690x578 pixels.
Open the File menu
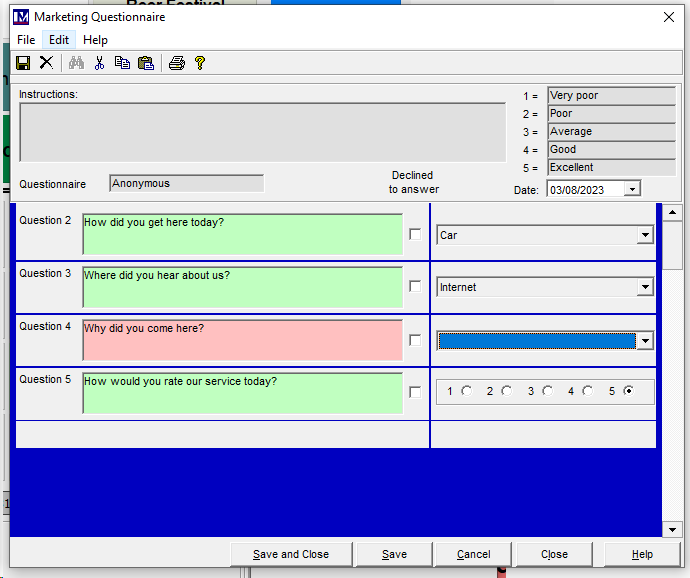pos(26,40)
